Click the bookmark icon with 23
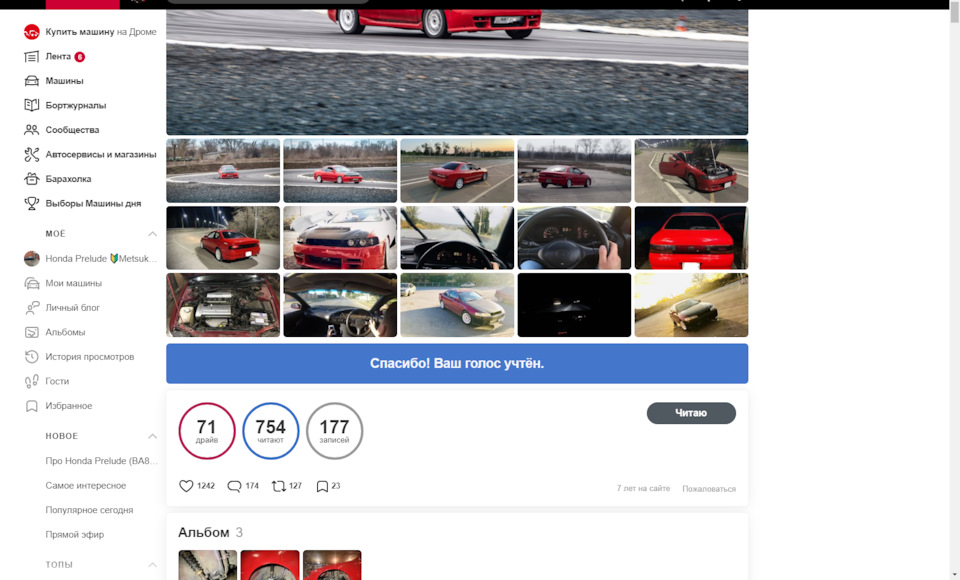The width and height of the screenshot is (960, 580). 322,486
